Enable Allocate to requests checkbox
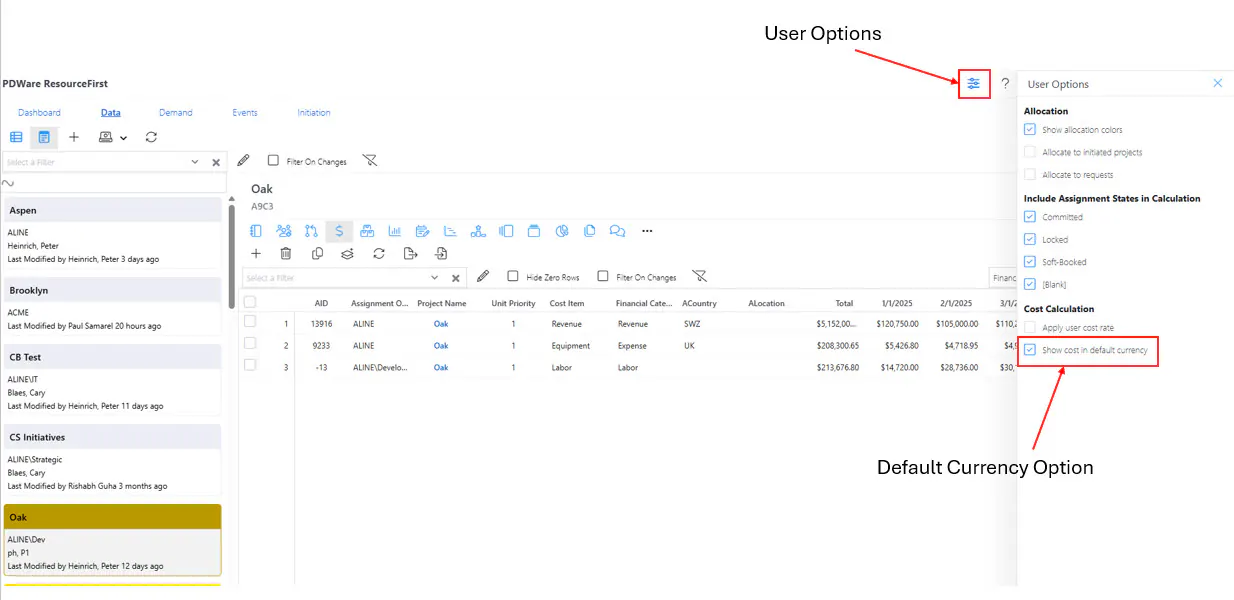The width and height of the screenshot is (1234, 600). tap(1030, 175)
